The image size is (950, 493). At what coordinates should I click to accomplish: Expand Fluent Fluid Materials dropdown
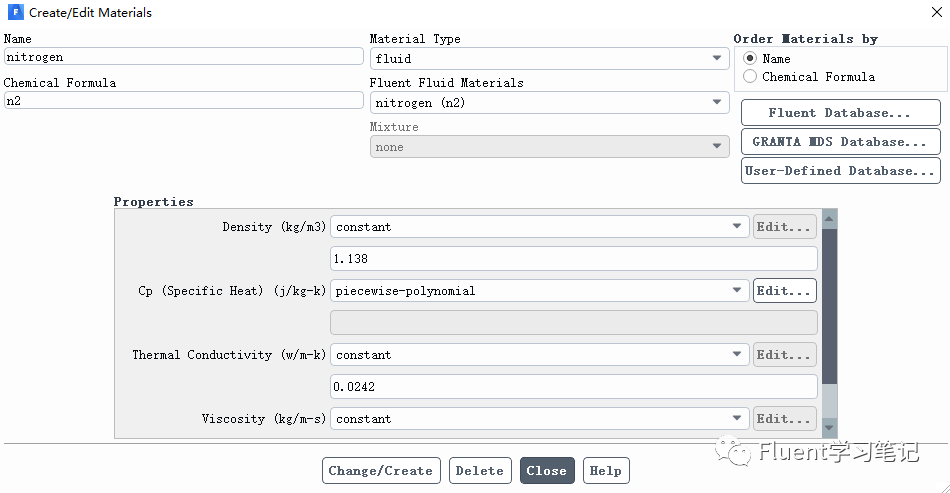[548, 103]
